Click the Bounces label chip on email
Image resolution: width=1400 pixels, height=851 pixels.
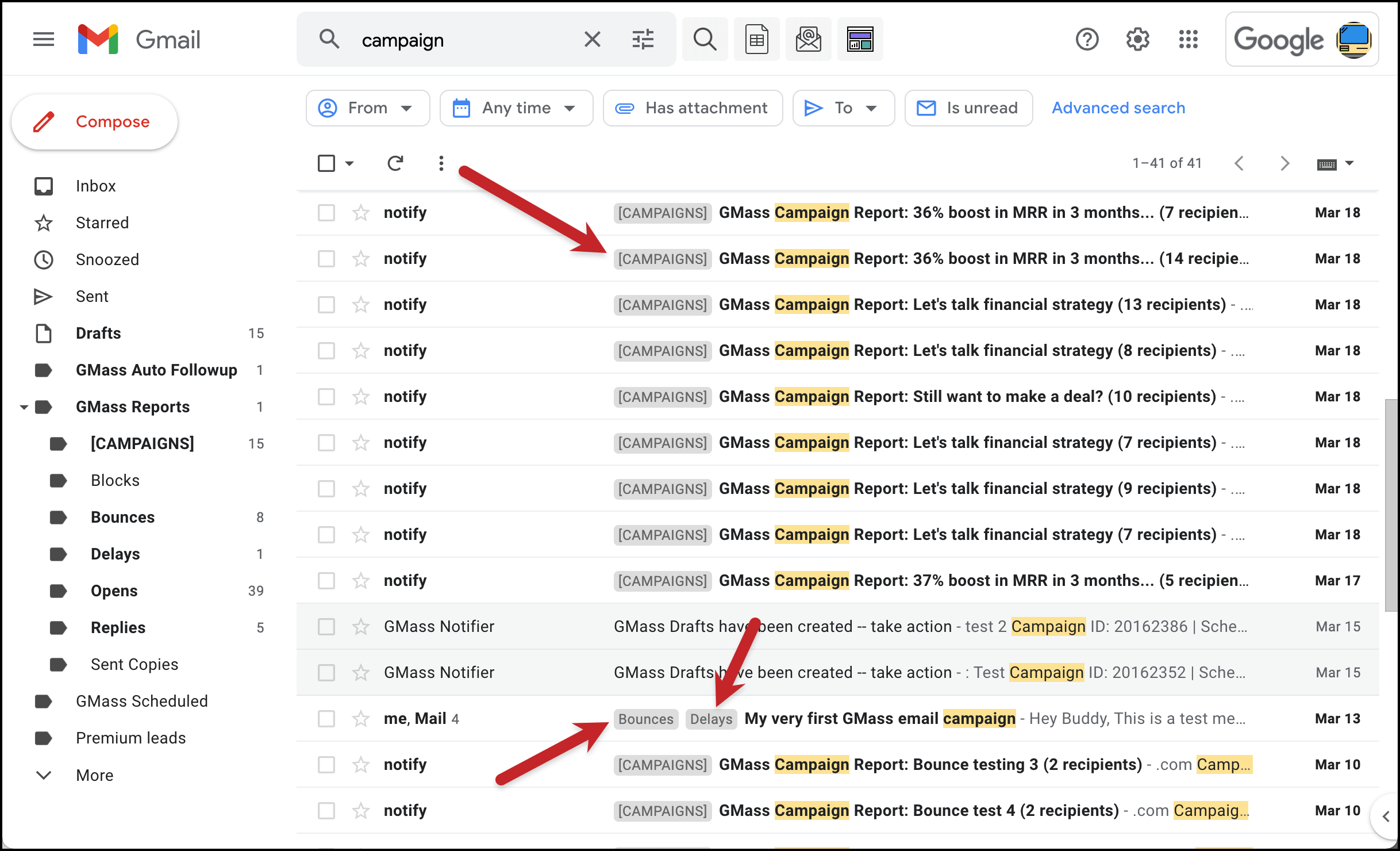[x=645, y=719]
